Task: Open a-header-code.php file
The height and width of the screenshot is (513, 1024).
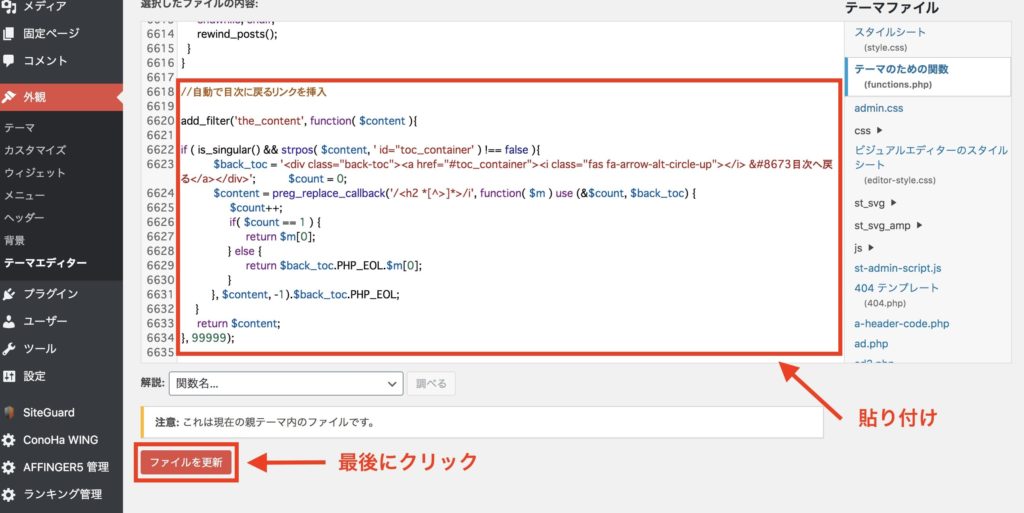Action: pos(902,324)
